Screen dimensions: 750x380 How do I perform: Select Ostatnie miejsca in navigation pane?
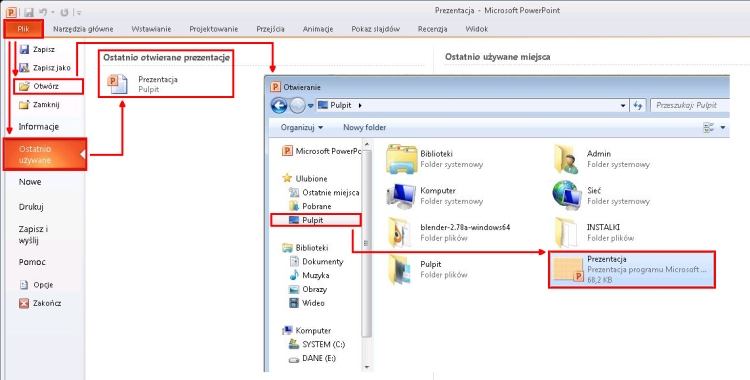[x=324, y=192]
